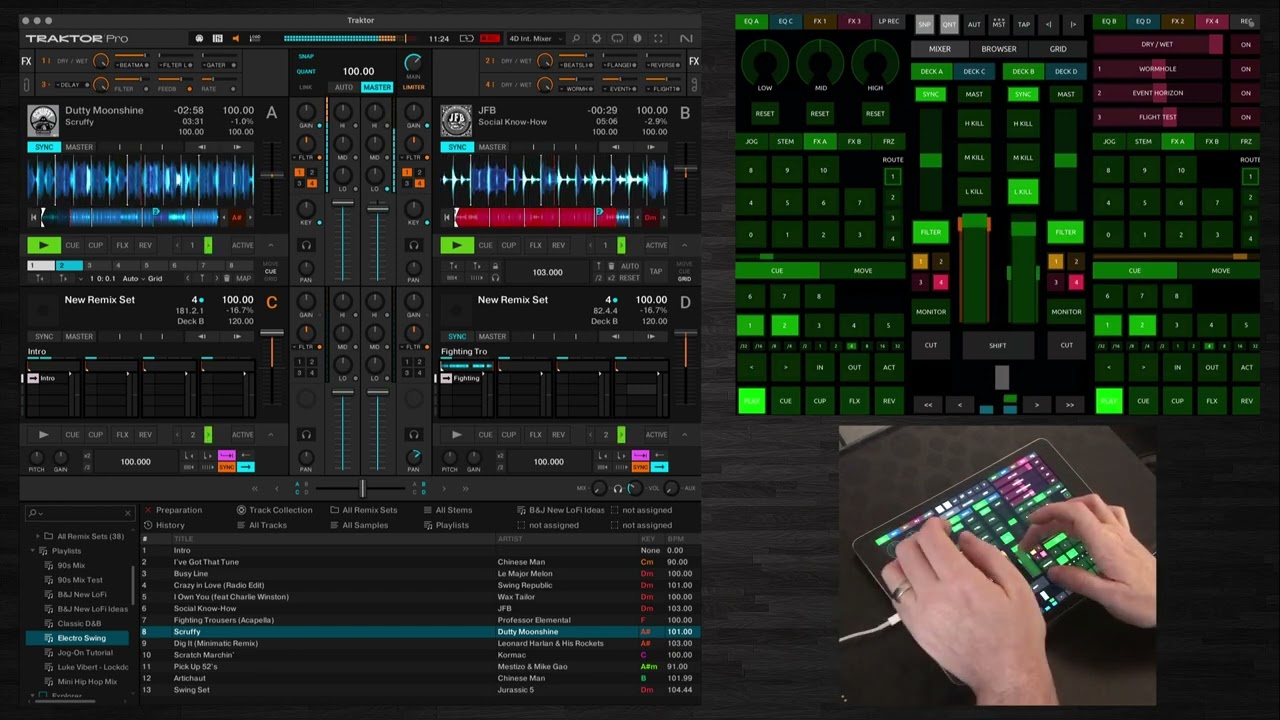This screenshot has width=1280, height=720.
Task: Click CUE on Traktor deck A
Action: (x=72, y=245)
